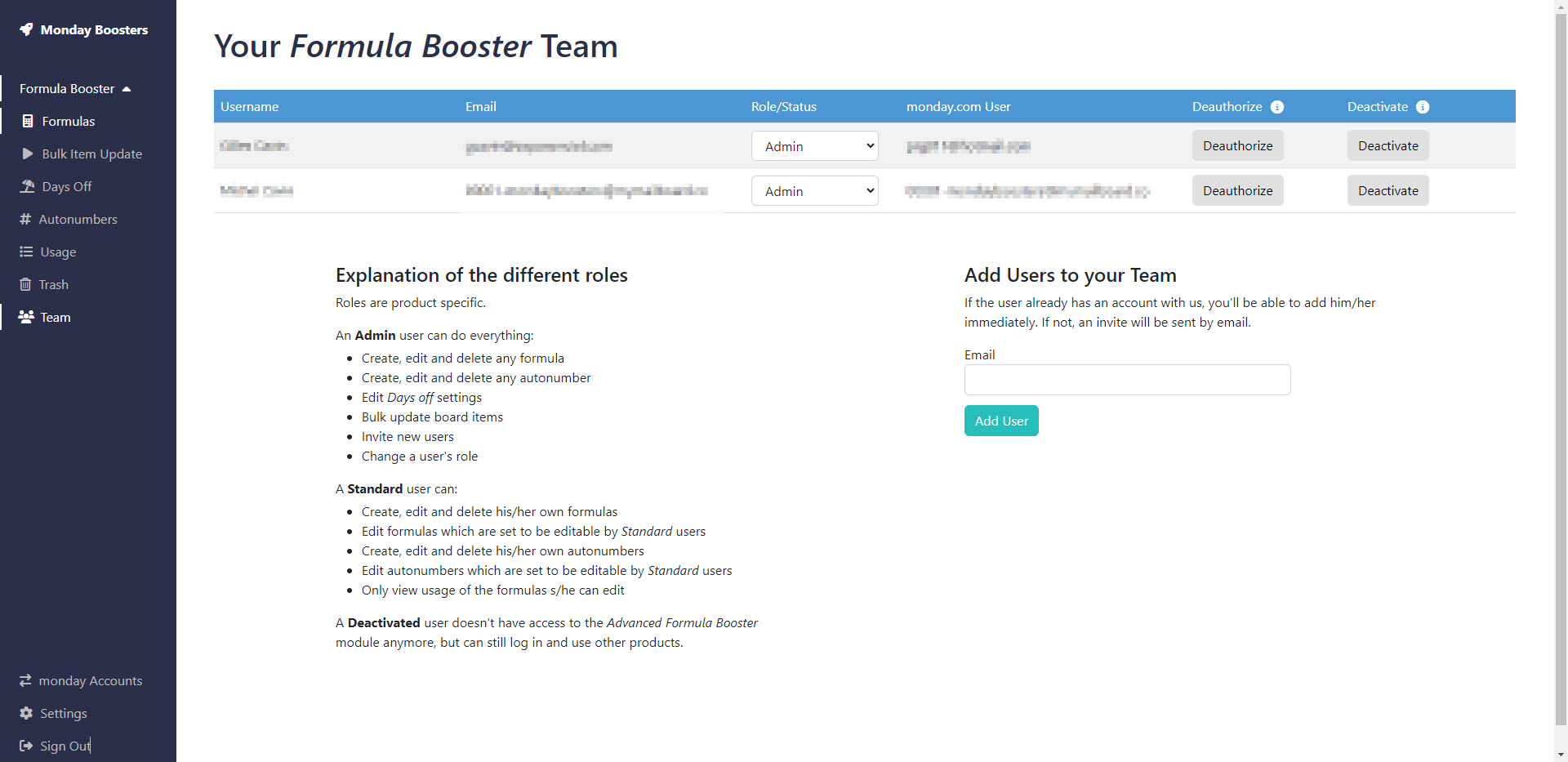
Task: Click the monday Accounts swap-arrows icon
Action: [25, 680]
